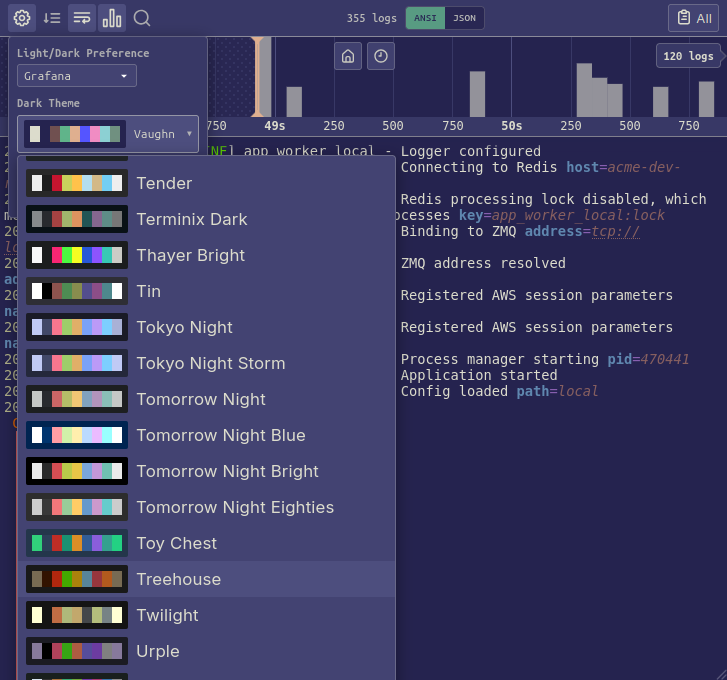Image resolution: width=727 pixels, height=680 pixels.
Task: Choose Tomorrow Night Bright theme
Action: point(207,471)
